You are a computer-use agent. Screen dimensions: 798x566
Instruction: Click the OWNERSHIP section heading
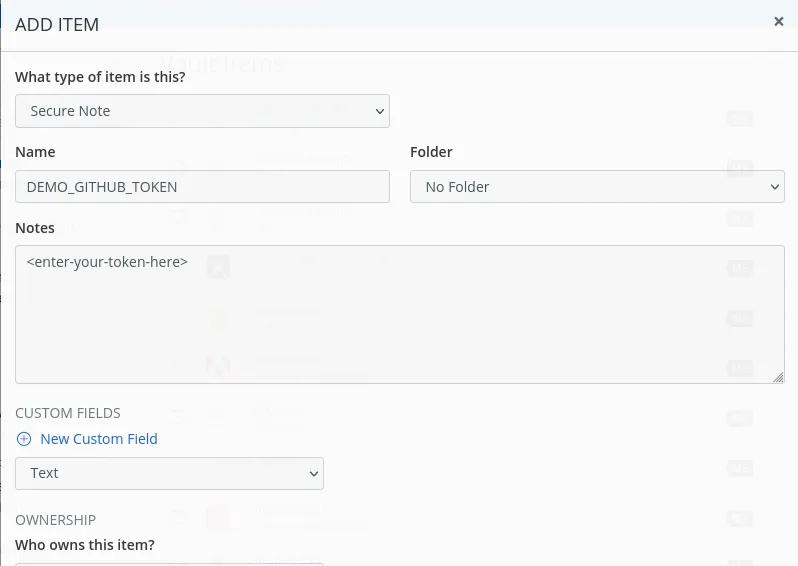(55, 520)
